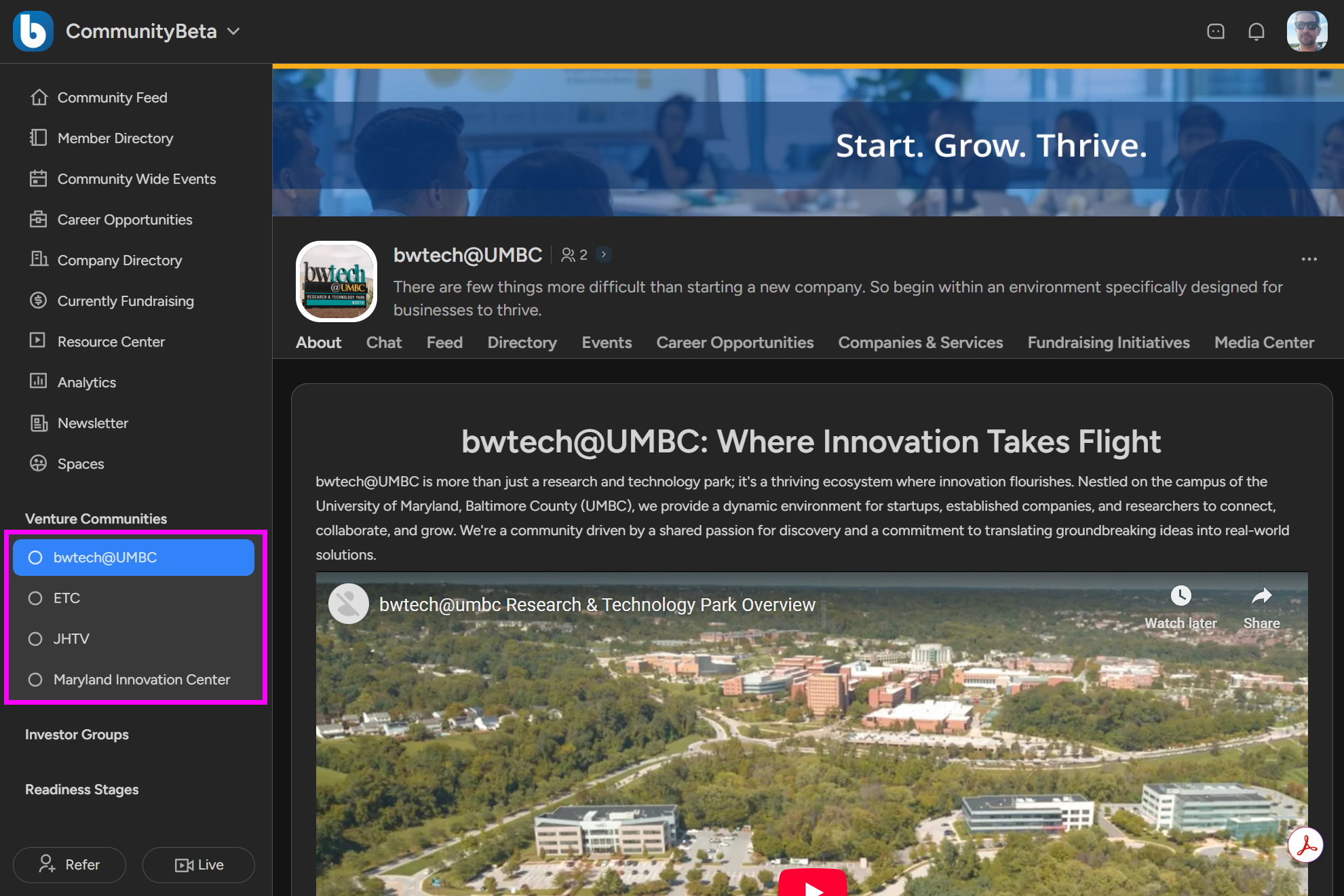The image size is (1344, 896).
Task: Open the chat messages icon in header
Action: [1216, 31]
